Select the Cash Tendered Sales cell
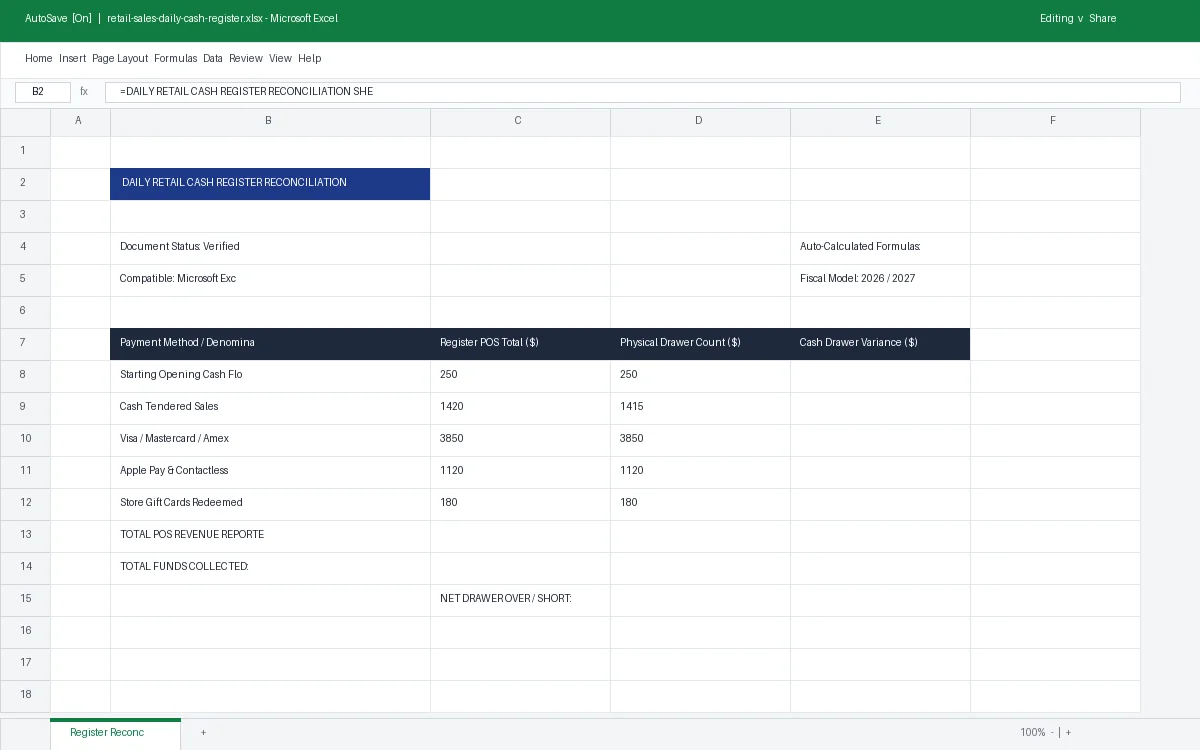This screenshot has width=1200, height=750. coord(270,407)
